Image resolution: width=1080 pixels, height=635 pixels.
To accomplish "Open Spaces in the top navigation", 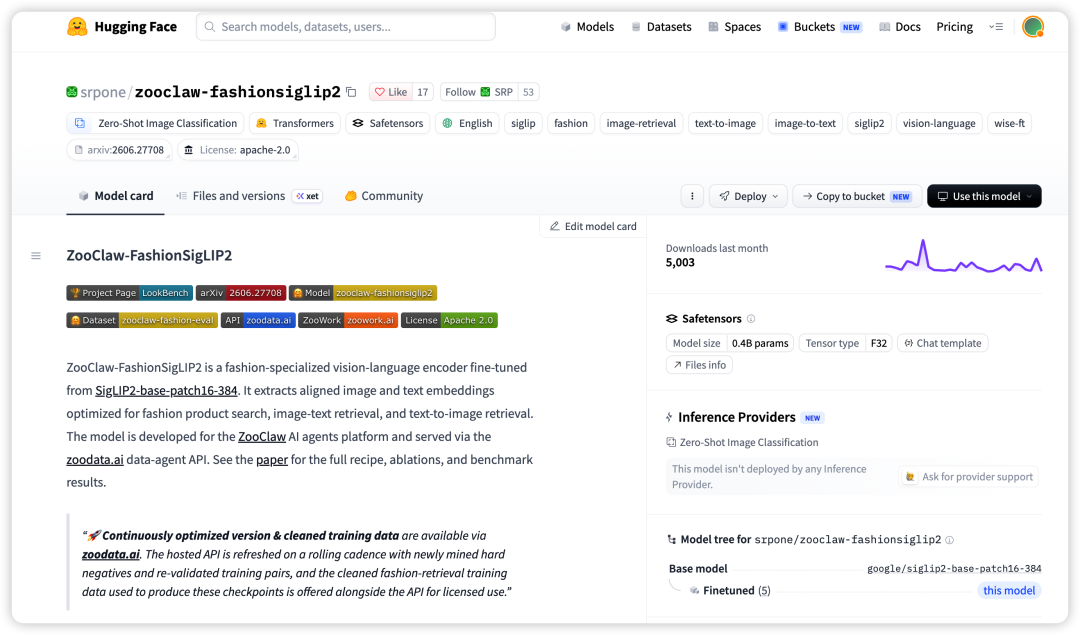I will (735, 27).
